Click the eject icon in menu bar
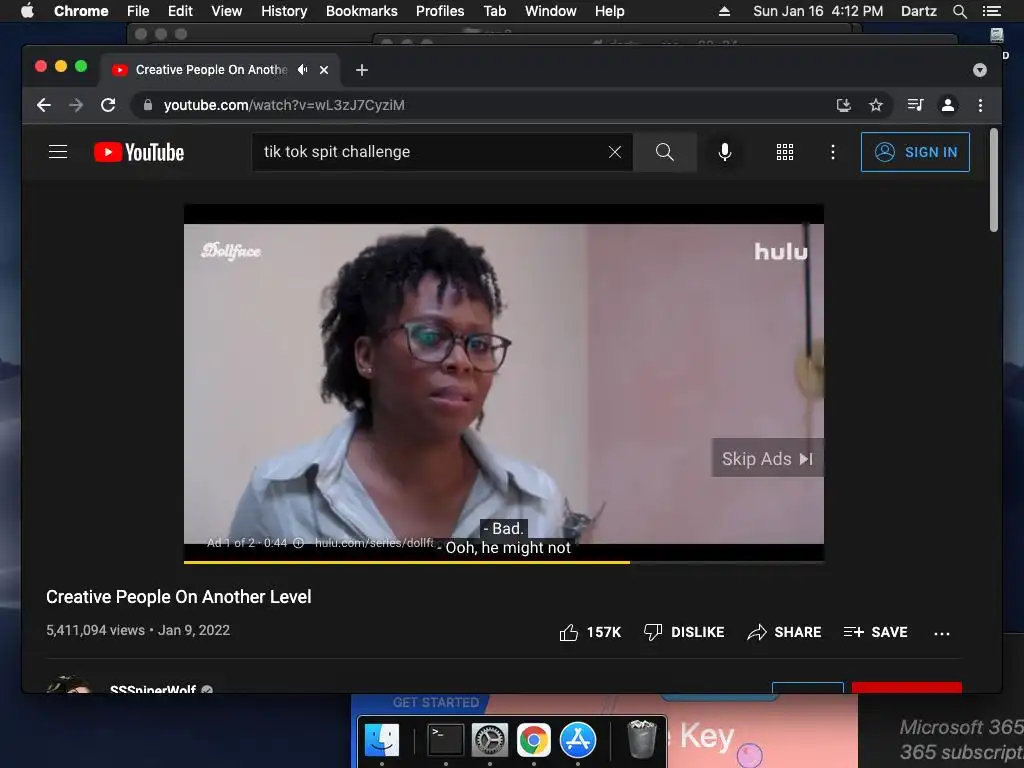 click(724, 11)
